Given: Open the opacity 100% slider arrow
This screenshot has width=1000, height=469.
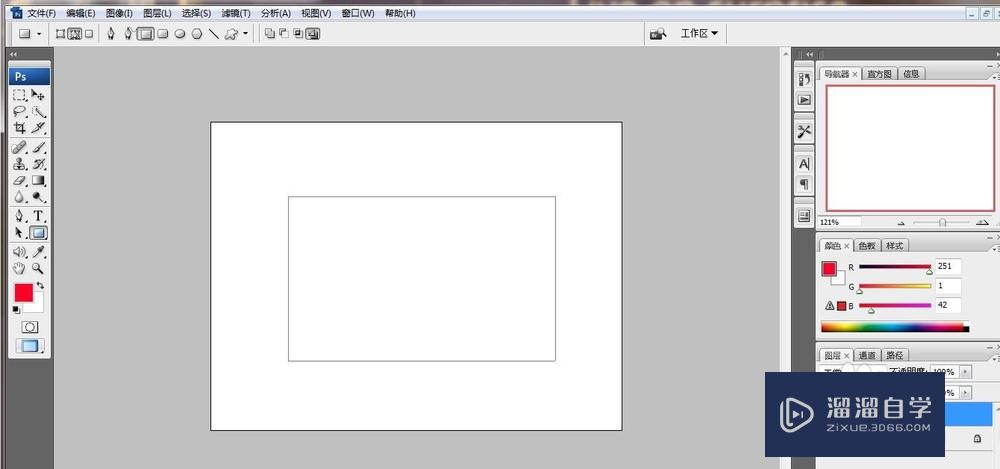Looking at the screenshot, I should (x=965, y=371).
